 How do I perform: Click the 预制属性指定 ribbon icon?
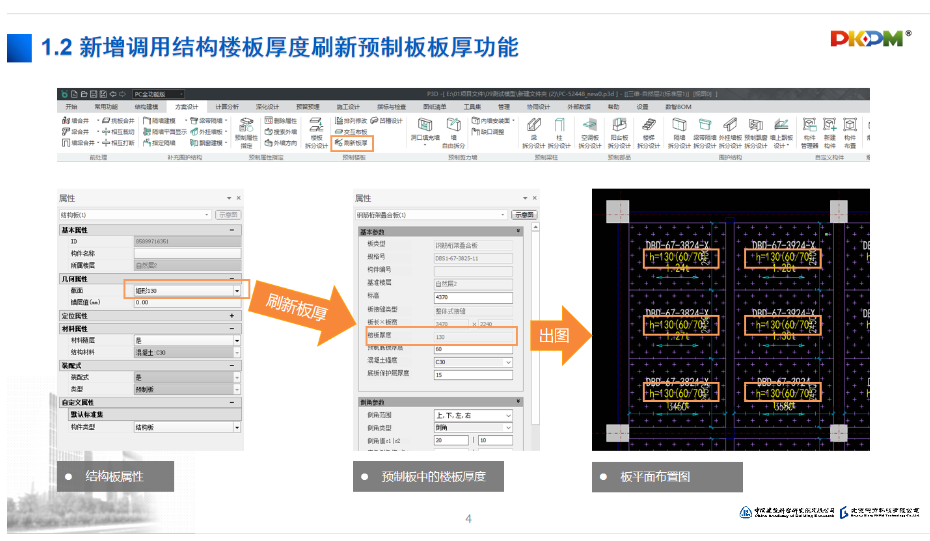pos(246,132)
